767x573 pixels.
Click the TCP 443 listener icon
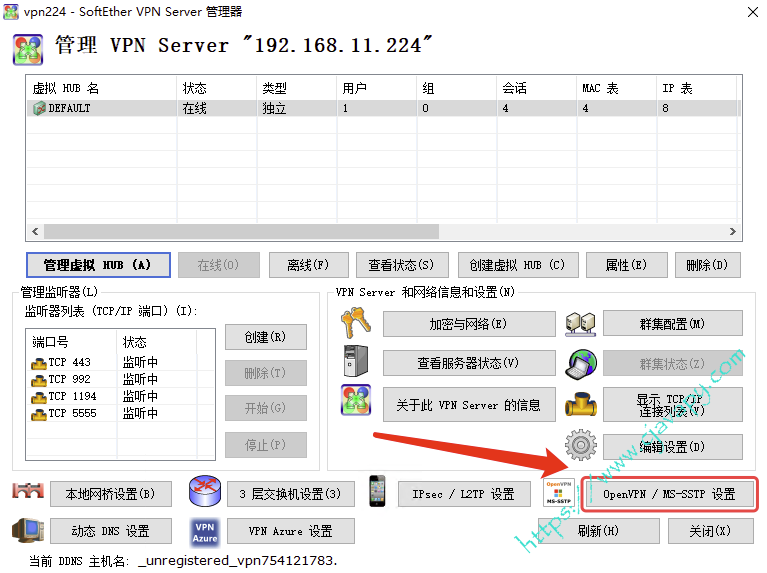point(39,364)
